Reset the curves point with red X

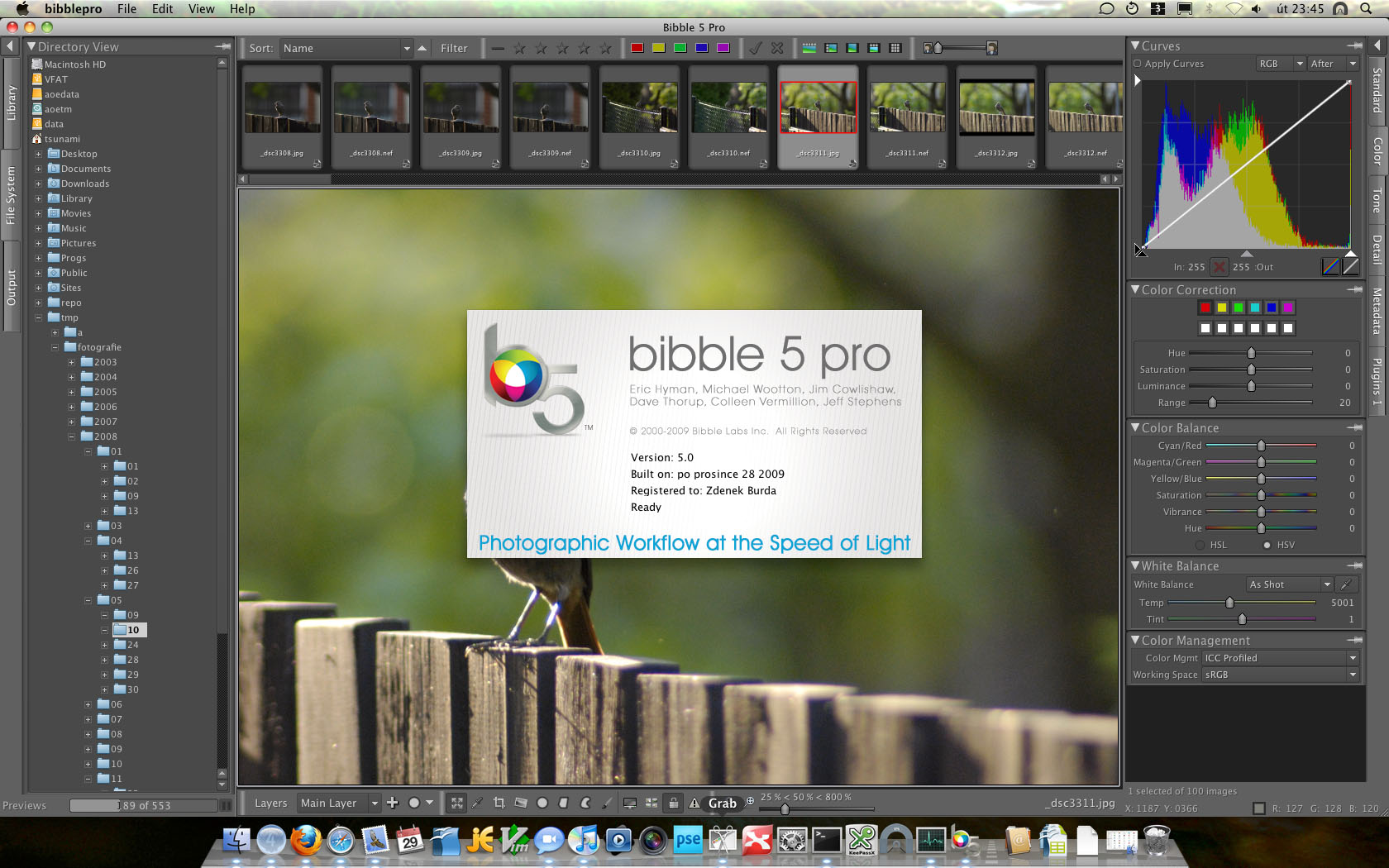(1219, 267)
